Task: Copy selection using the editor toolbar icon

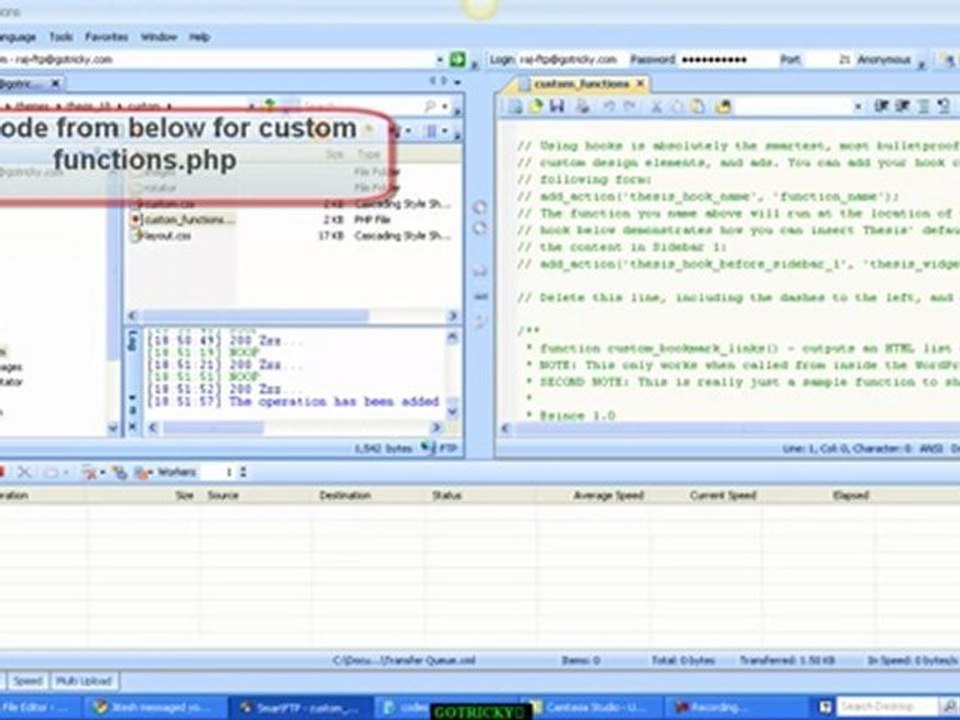Action: coord(677,107)
